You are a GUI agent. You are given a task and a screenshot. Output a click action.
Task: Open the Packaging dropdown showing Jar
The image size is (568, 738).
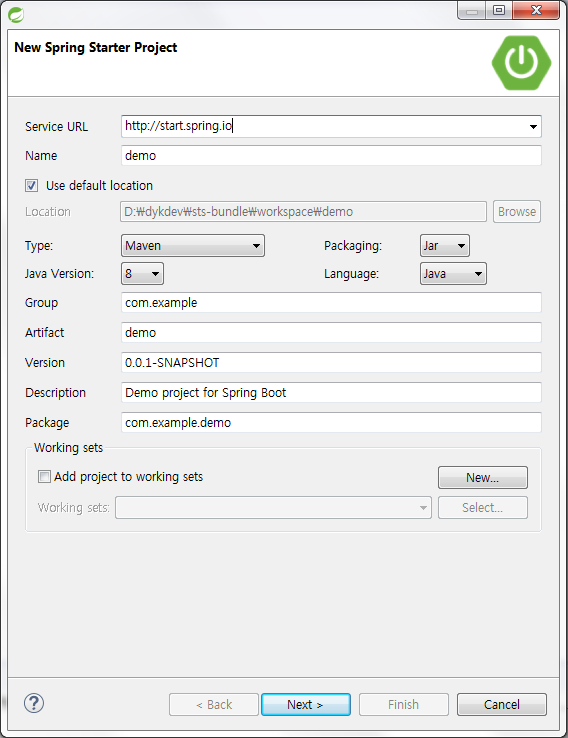click(x=445, y=246)
